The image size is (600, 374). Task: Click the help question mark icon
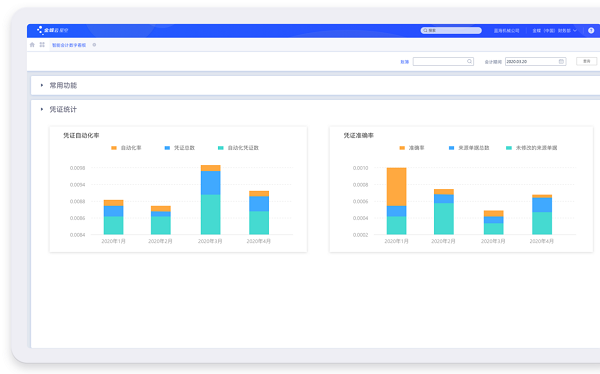click(x=591, y=31)
